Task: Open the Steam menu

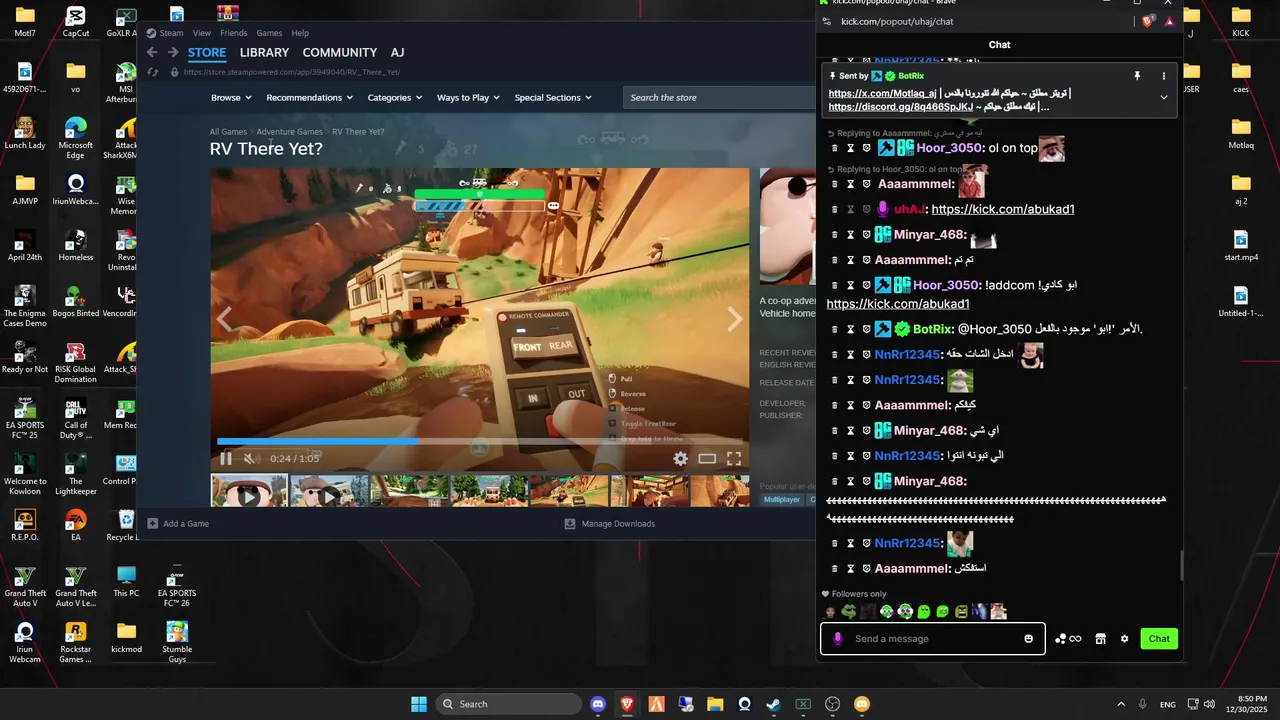Action: click(x=171, y=33)
